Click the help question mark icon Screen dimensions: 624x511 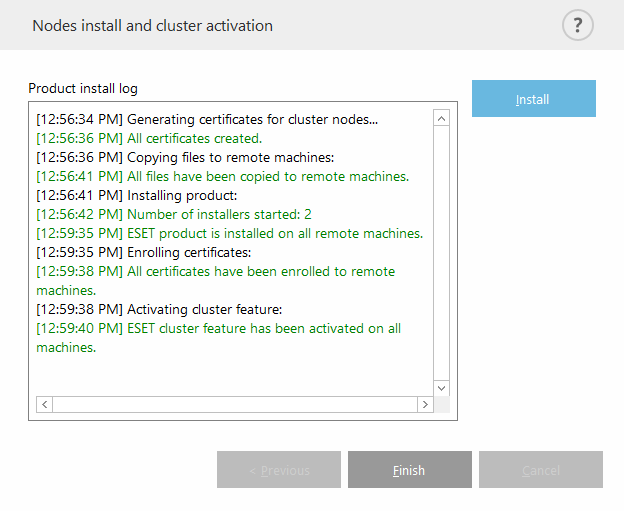coord(577,25)
